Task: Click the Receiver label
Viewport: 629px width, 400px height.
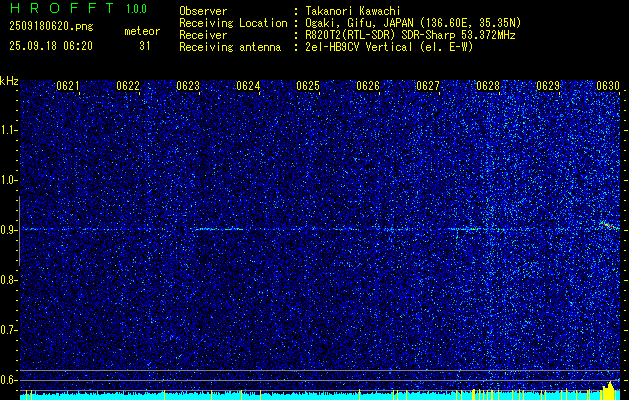Action: pyautogui.click(x=203, y=35)
